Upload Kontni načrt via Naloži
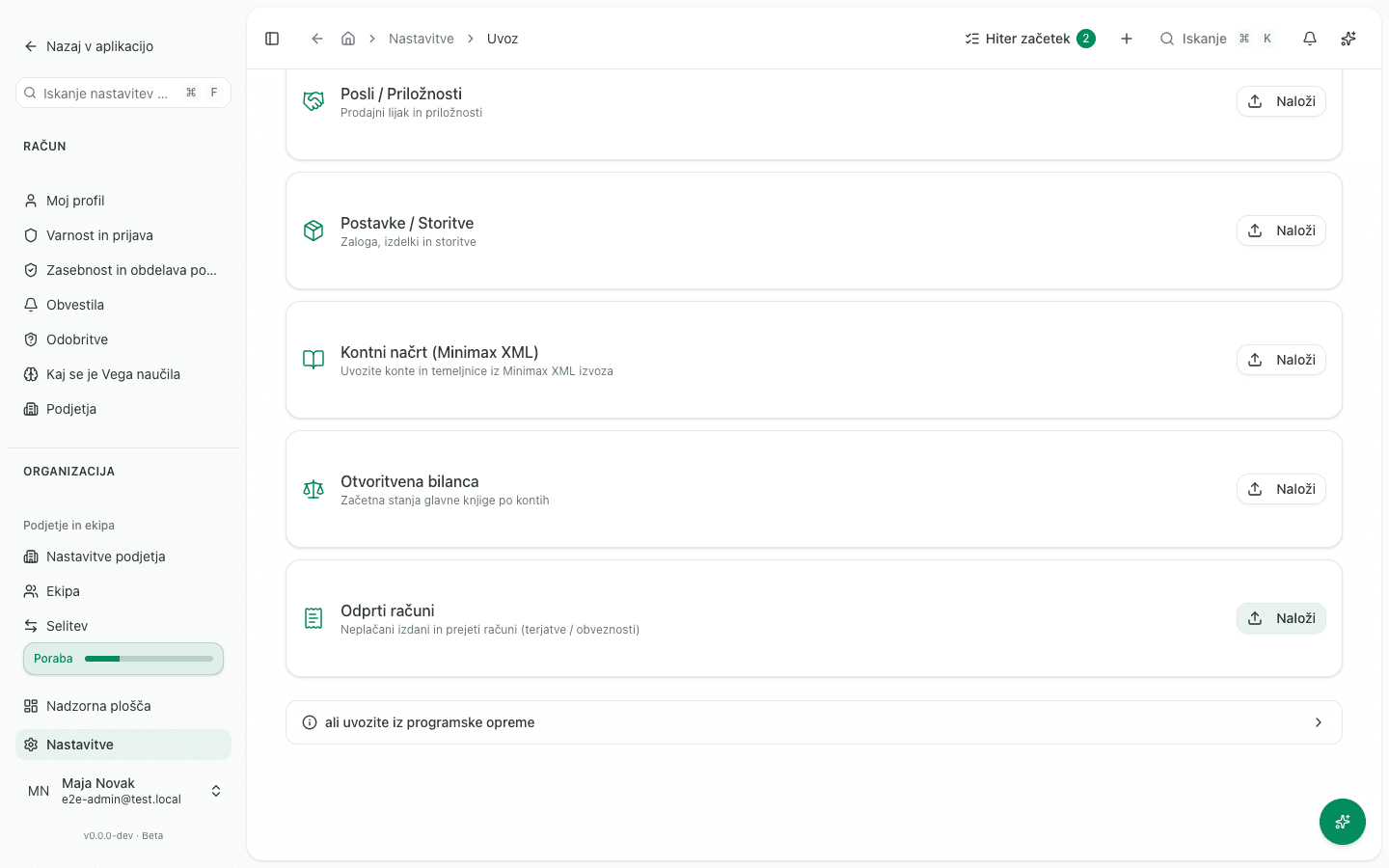1389x868 pixels. [x=1281, y=360]
